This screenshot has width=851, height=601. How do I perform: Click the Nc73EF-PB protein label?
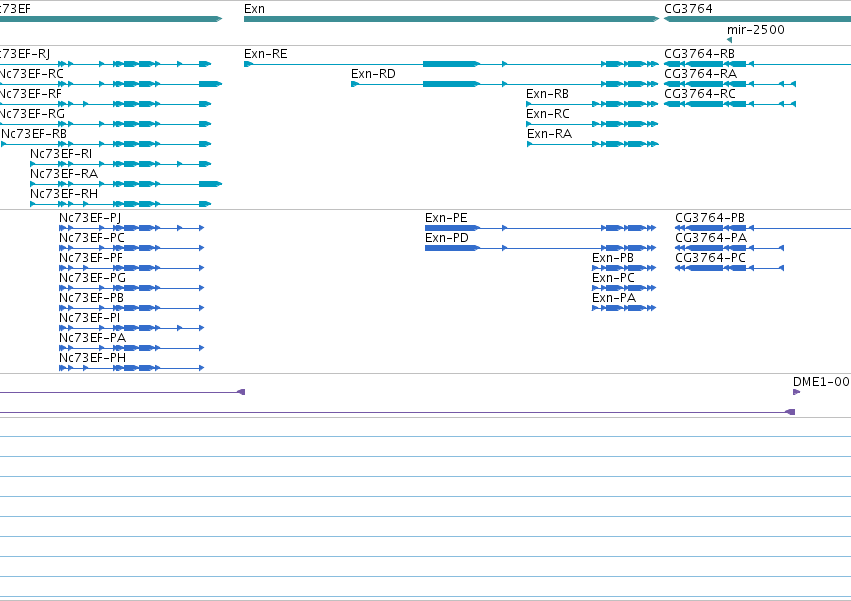pos(91,298)
